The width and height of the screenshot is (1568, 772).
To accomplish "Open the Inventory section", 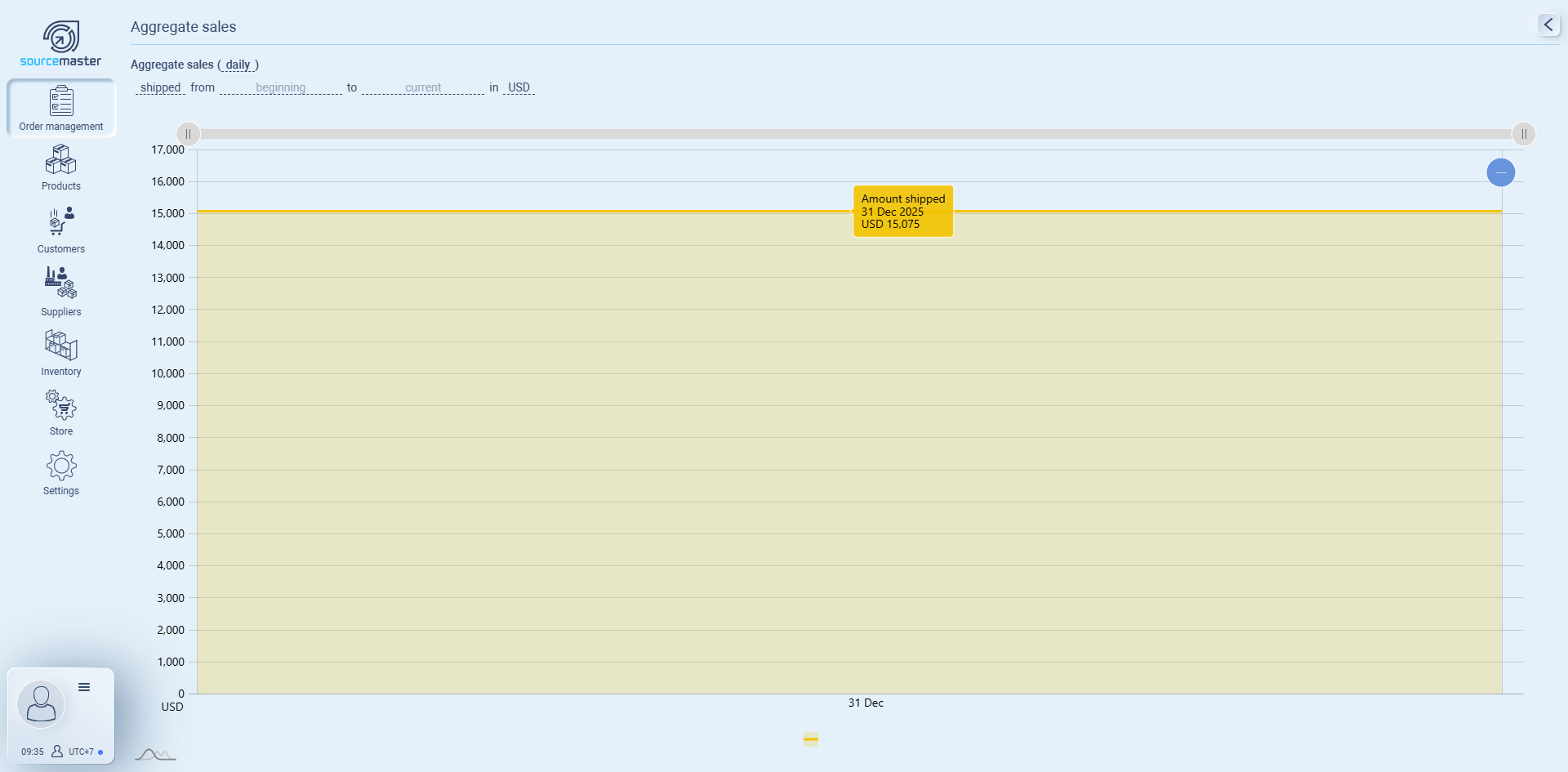I will pos(61,353).
